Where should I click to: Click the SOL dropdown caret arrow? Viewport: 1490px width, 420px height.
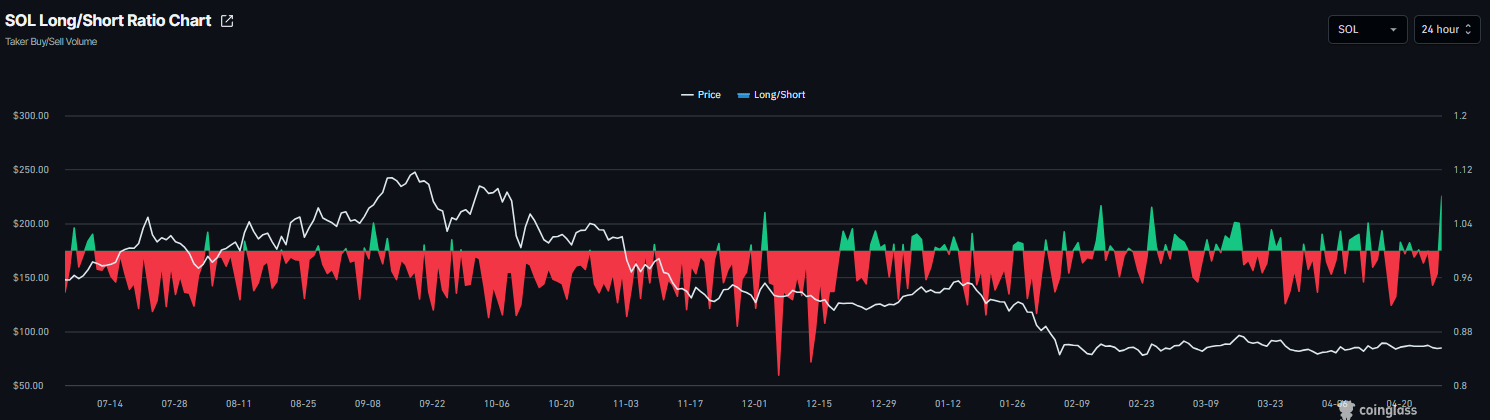click(1393, 30)
